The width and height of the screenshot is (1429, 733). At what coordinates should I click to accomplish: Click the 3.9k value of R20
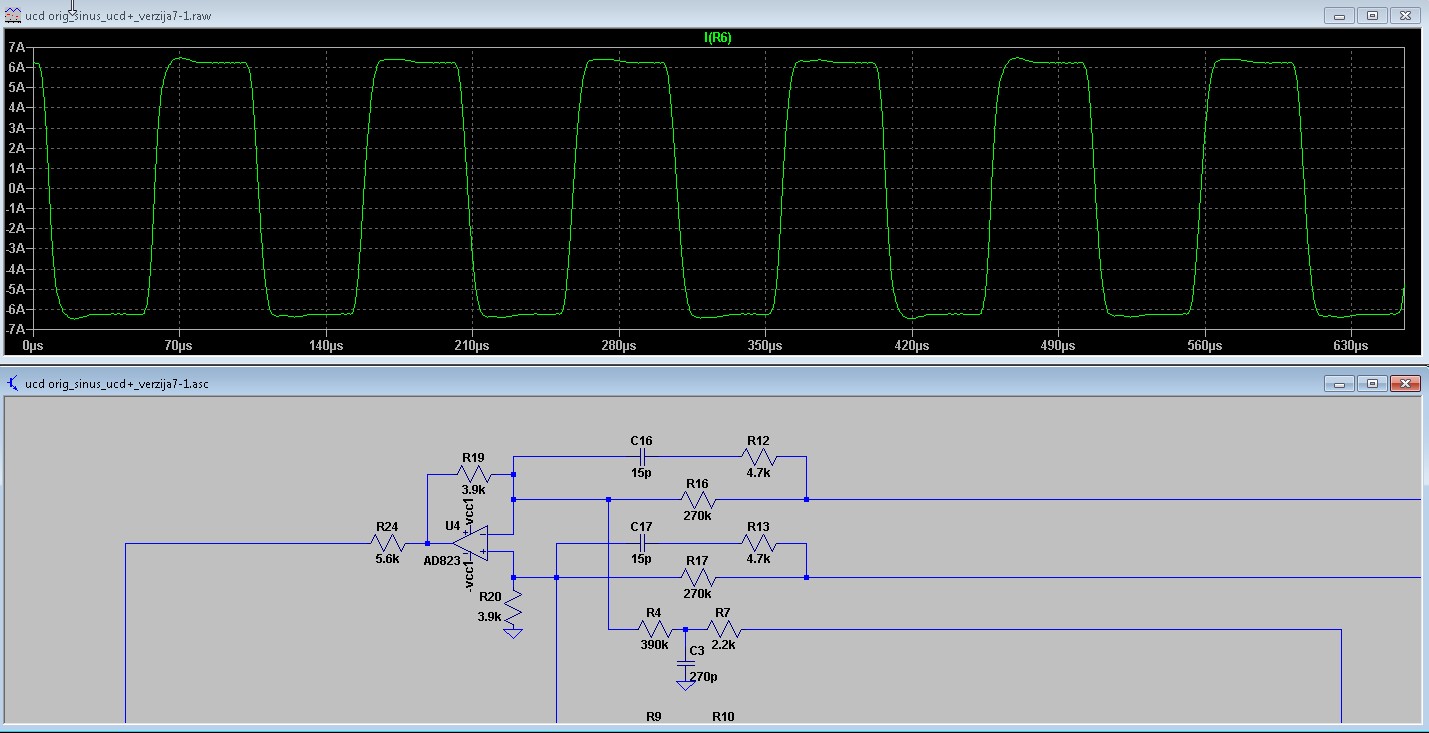pyautogui.click(x=490, y=617)
